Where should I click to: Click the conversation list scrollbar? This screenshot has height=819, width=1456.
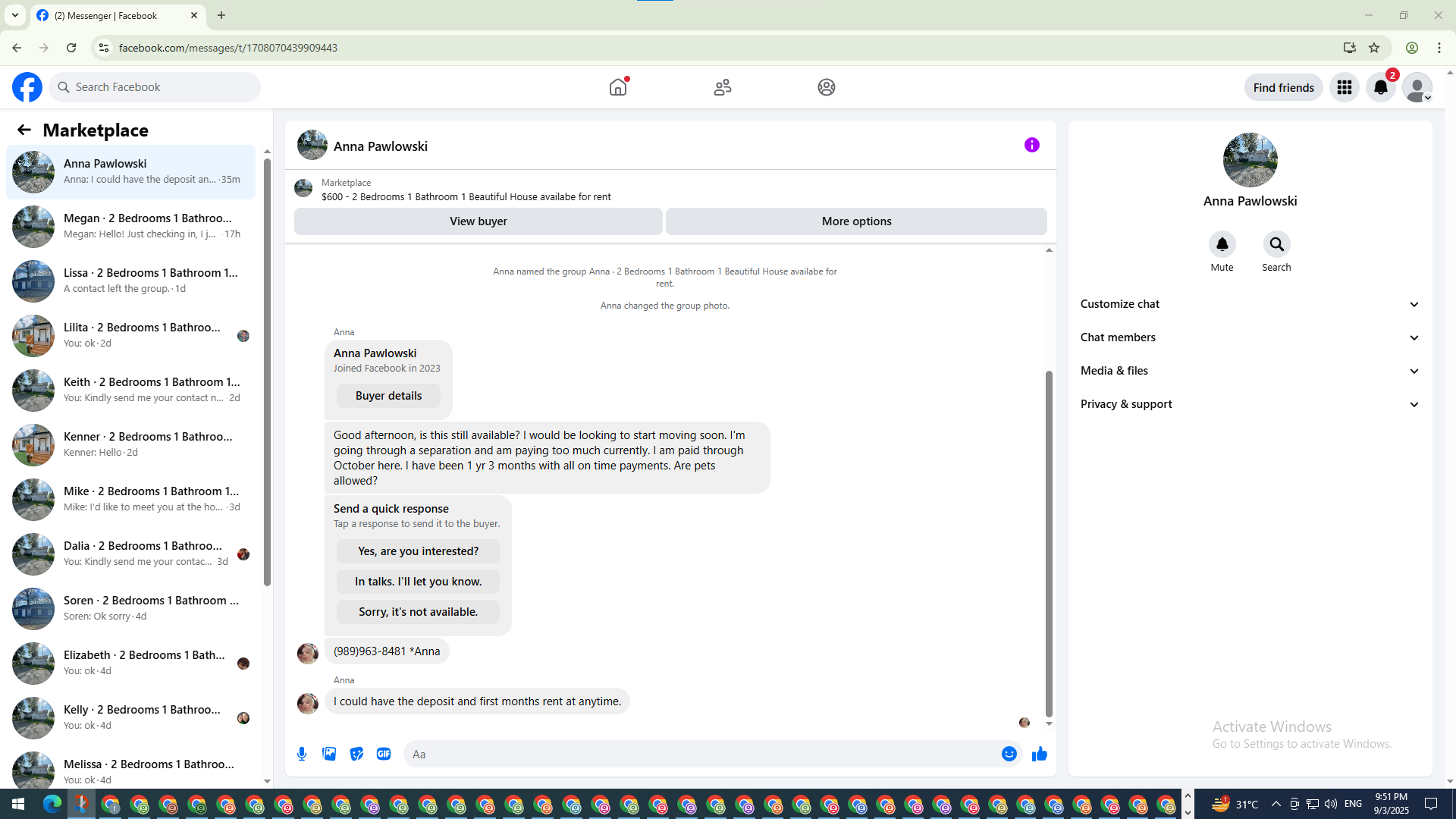[x=267, y=372]
